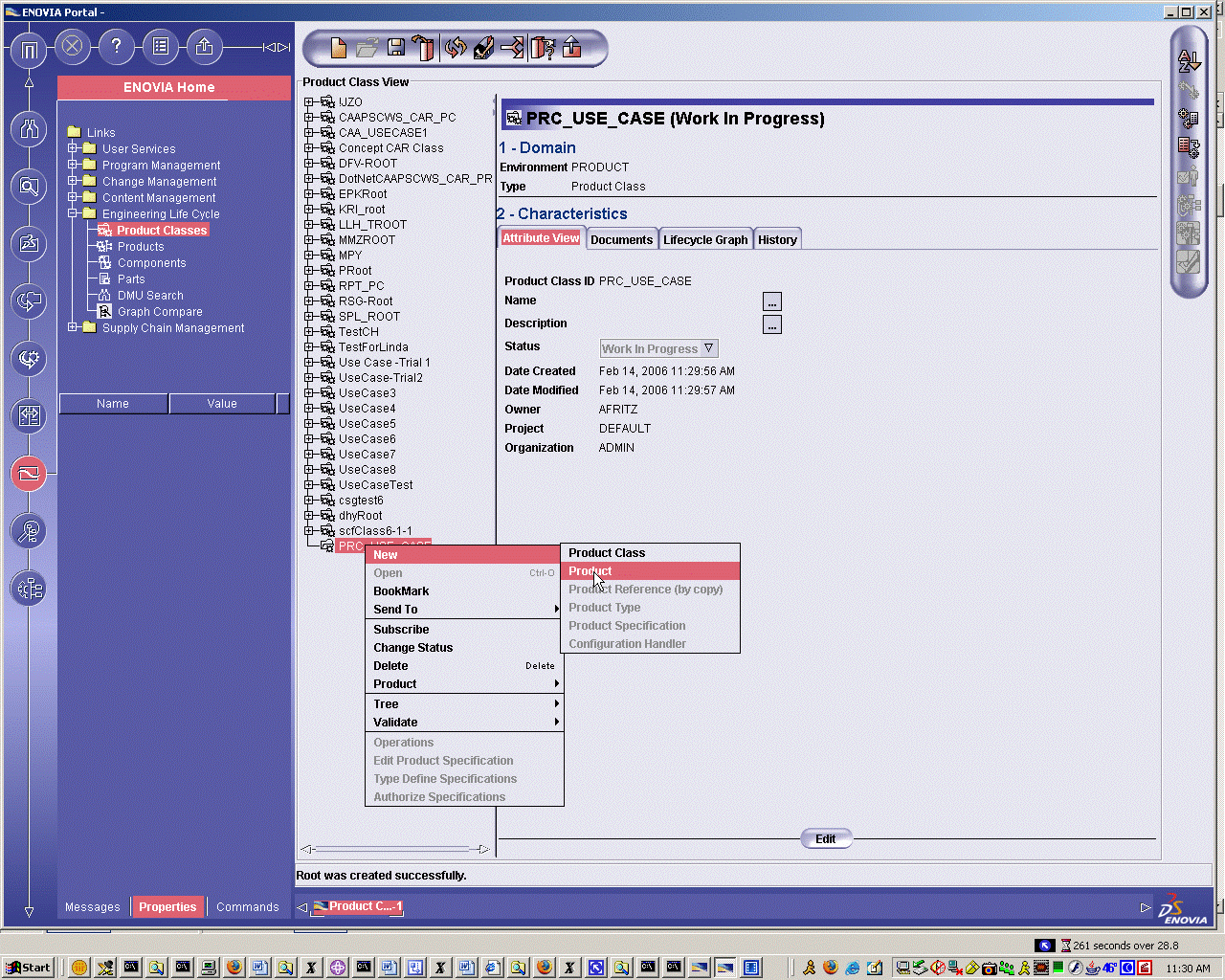This screenshot has height=980, width=1225.
Task: Select Product in the New submenu
Action: [650, 571]
